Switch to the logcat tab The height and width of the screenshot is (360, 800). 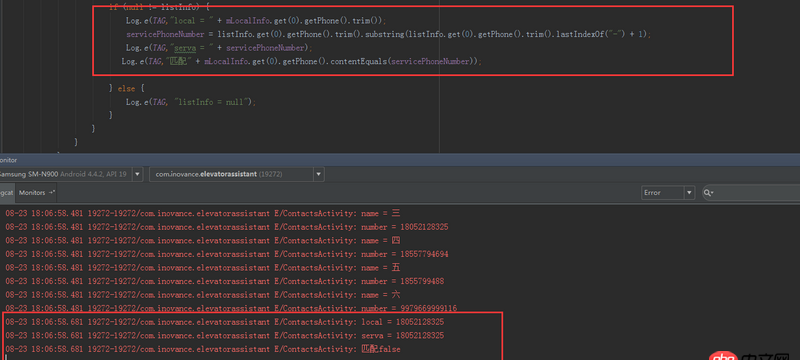click(x=7, y=193)
